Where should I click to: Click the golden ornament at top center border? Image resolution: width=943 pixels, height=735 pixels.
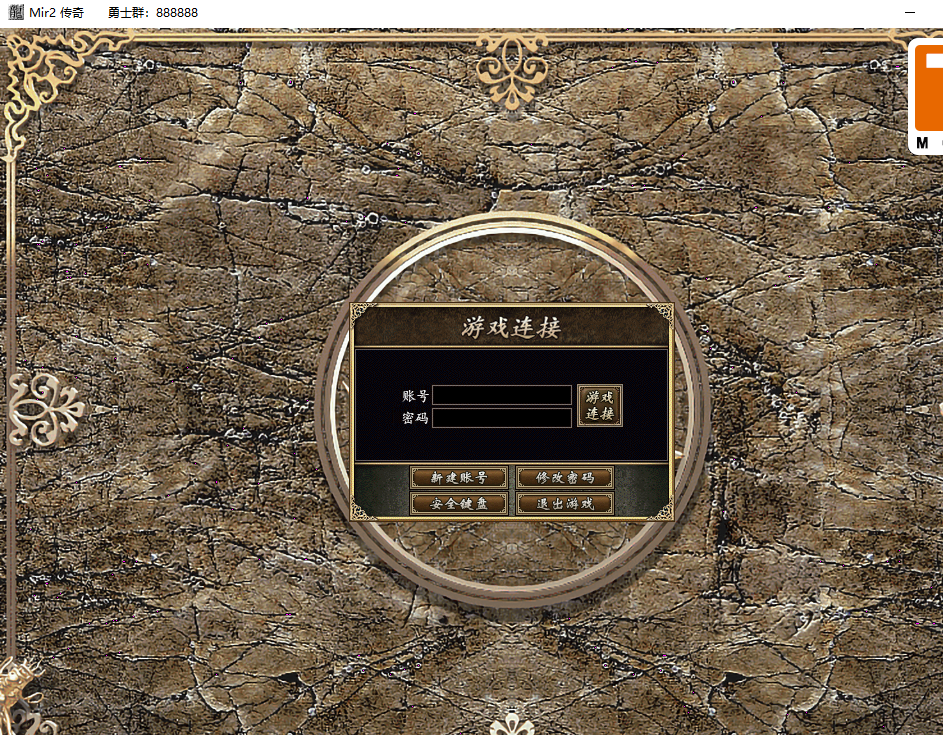tap(512, 70)
